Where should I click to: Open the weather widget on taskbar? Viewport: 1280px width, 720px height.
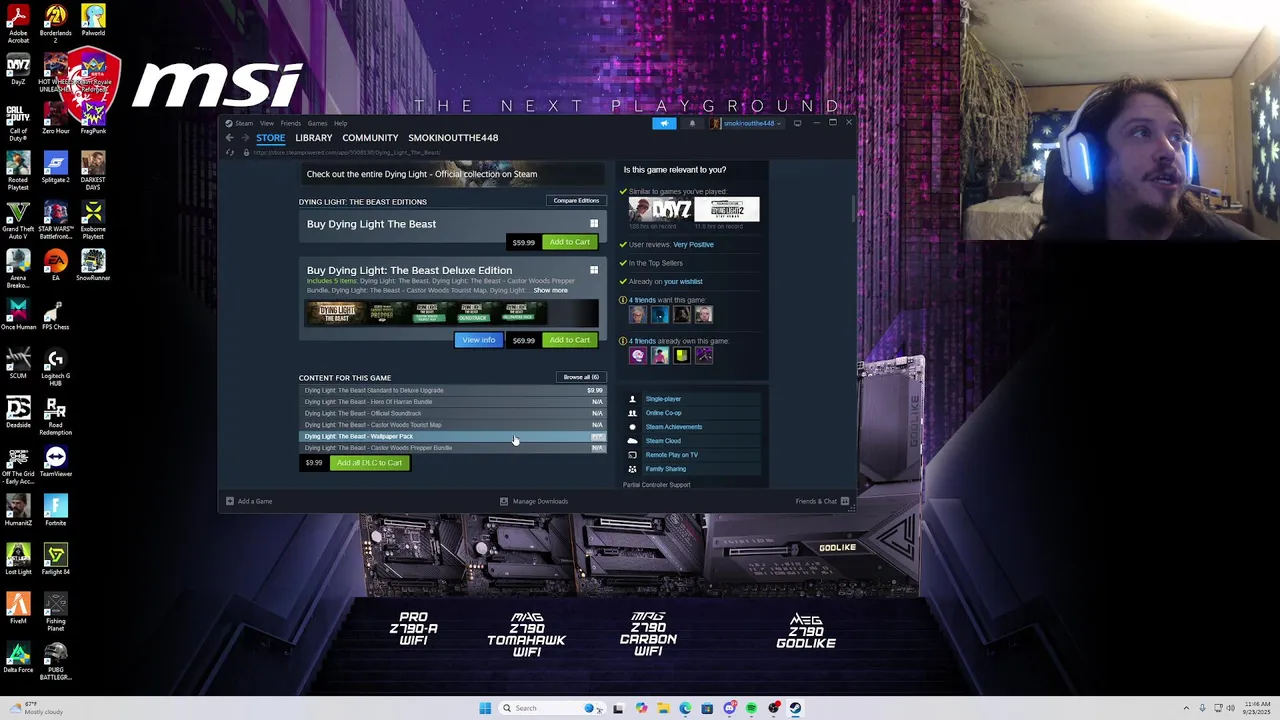[36, 708]
